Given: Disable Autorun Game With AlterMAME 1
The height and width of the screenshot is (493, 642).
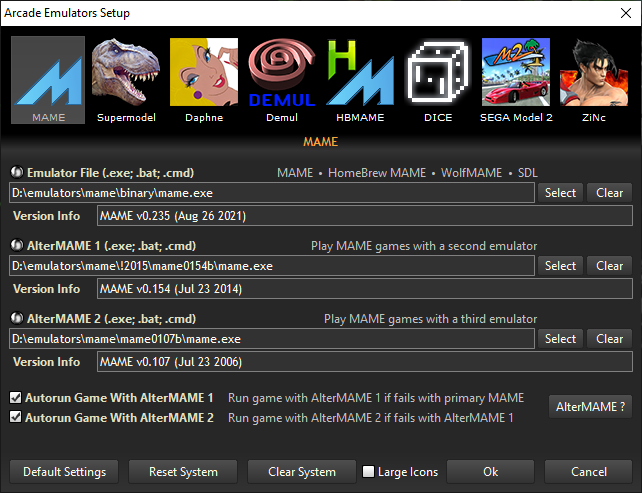Looking at the screenshot, I should [x=15, y=397].
